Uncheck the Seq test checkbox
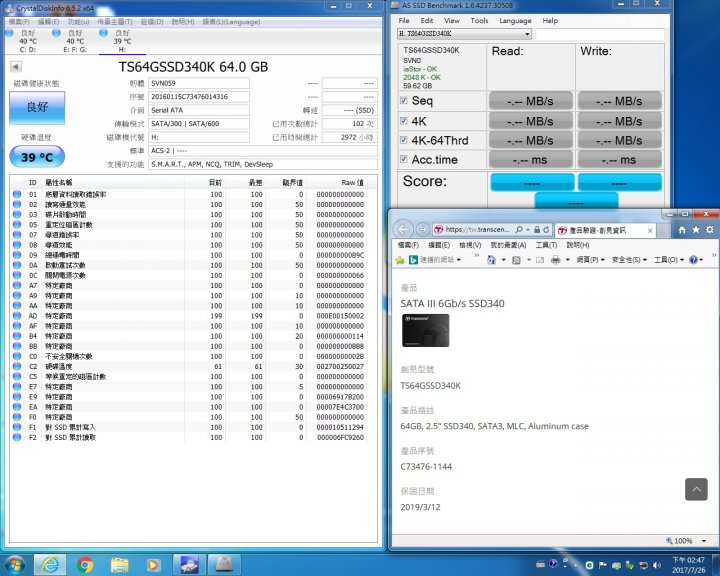Image resolution: width=720 pixels, height=576 pixels. pos(404,101)
